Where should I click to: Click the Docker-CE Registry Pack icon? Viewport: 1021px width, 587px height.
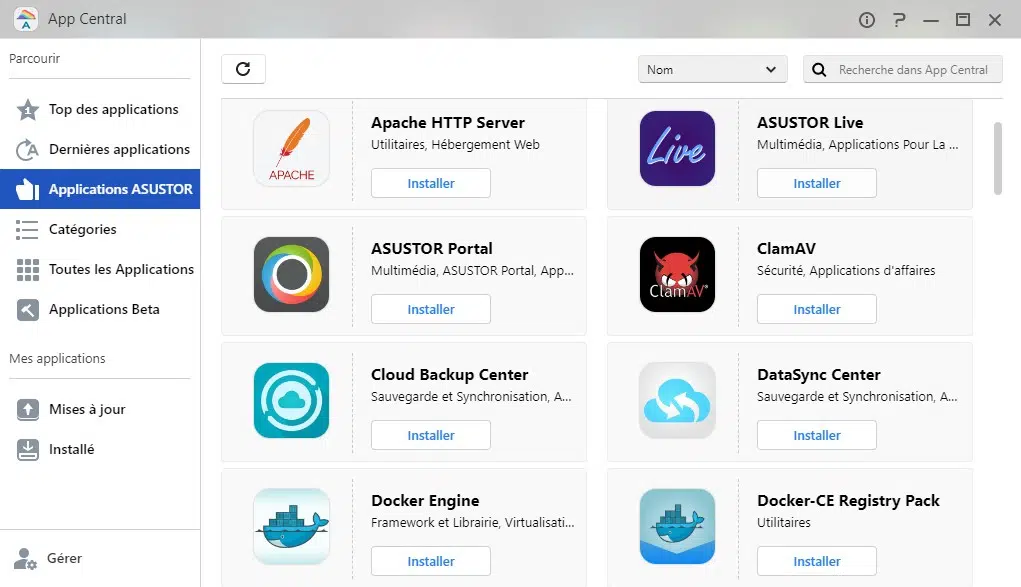point(677,526)
